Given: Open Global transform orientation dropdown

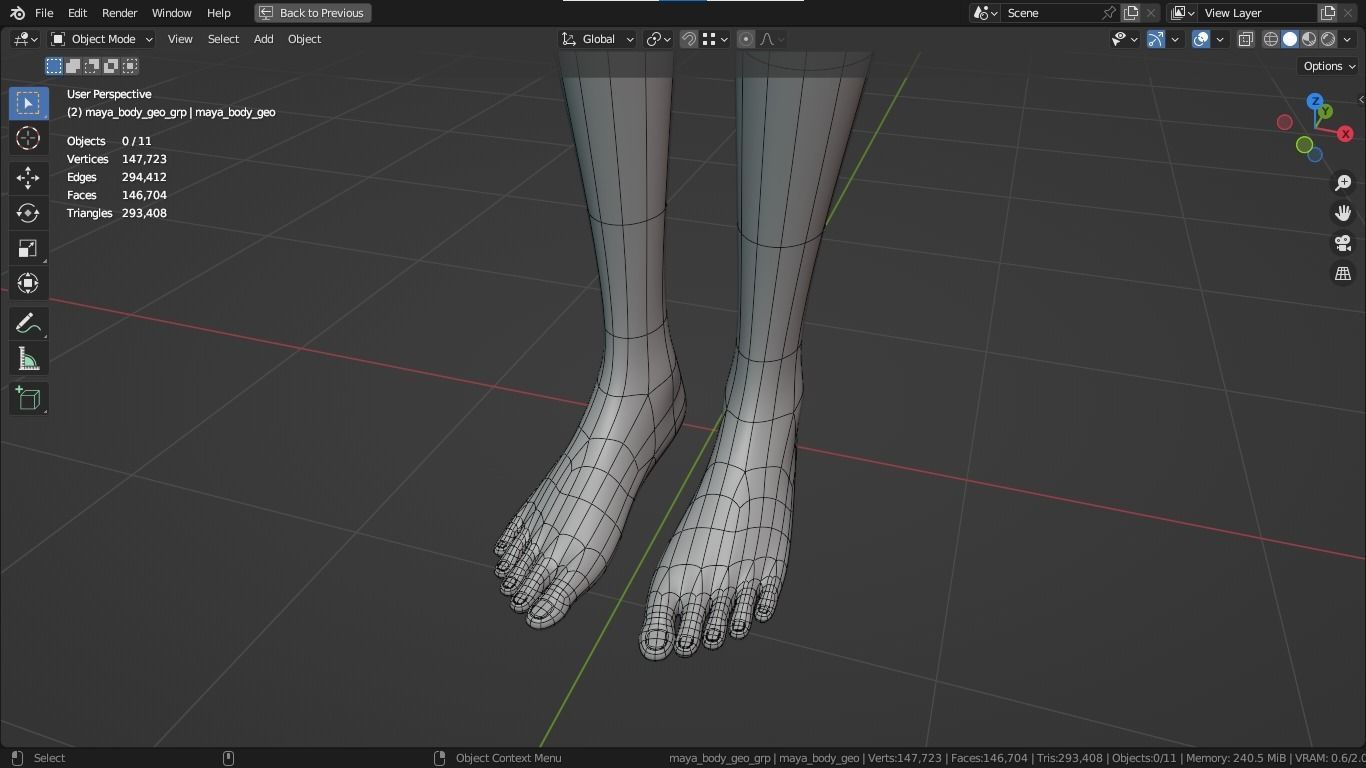Looking at the screenshot, I should pyautogui.click(x=597, y=39).
